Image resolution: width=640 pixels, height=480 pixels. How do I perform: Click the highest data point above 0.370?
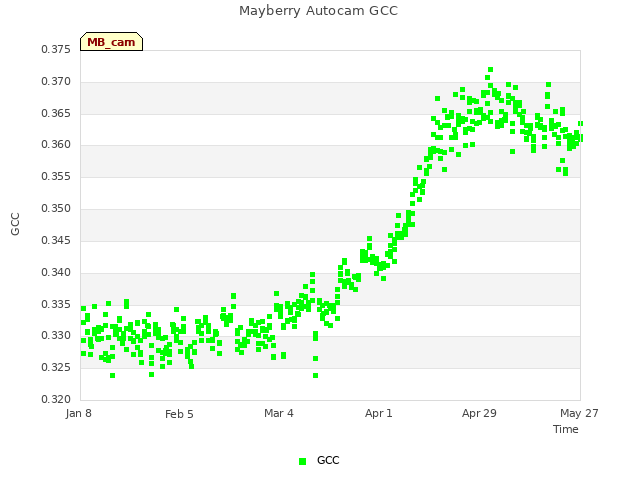click(x=491, y=70)
